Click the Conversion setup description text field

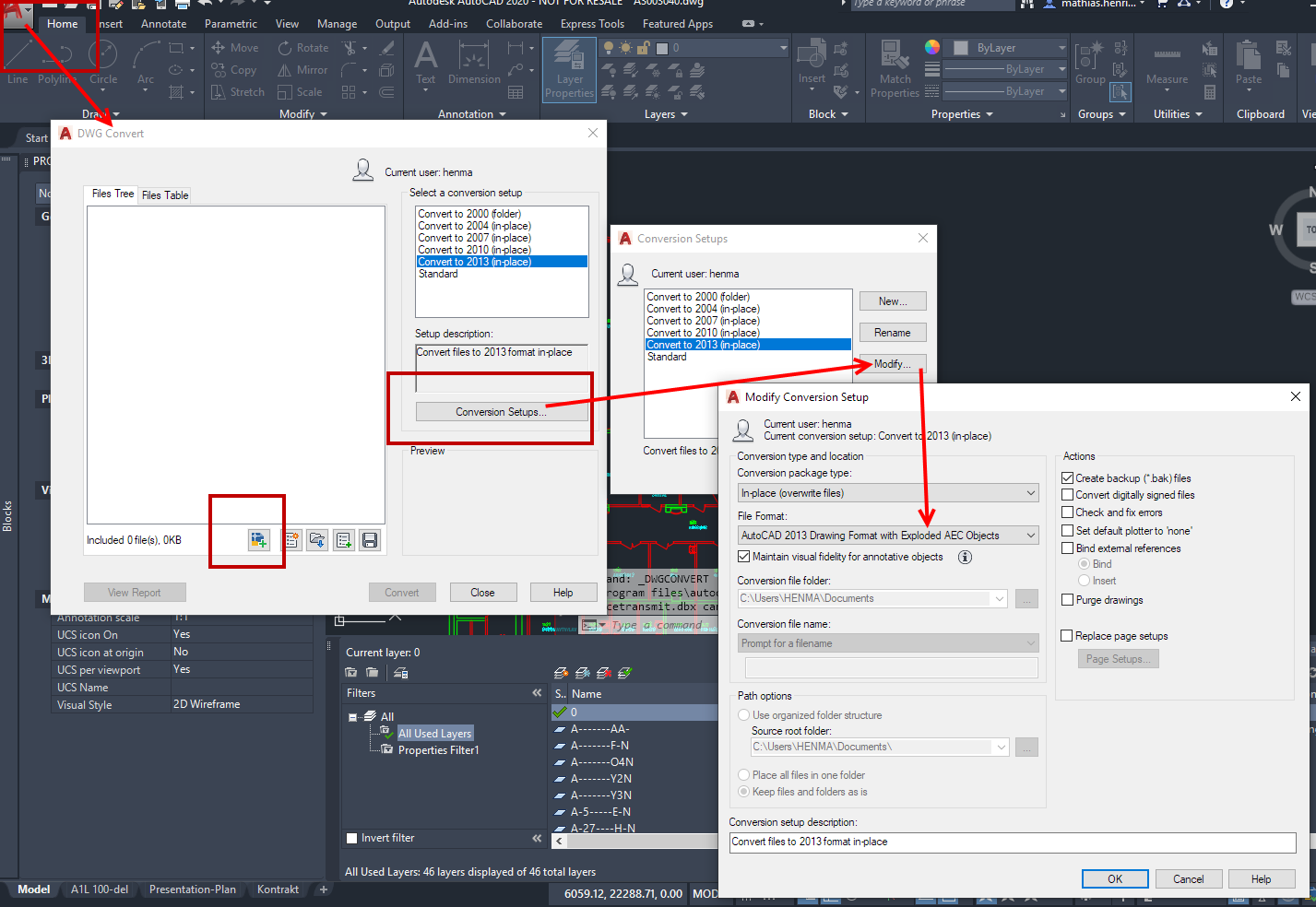(x=1012, y=842)
